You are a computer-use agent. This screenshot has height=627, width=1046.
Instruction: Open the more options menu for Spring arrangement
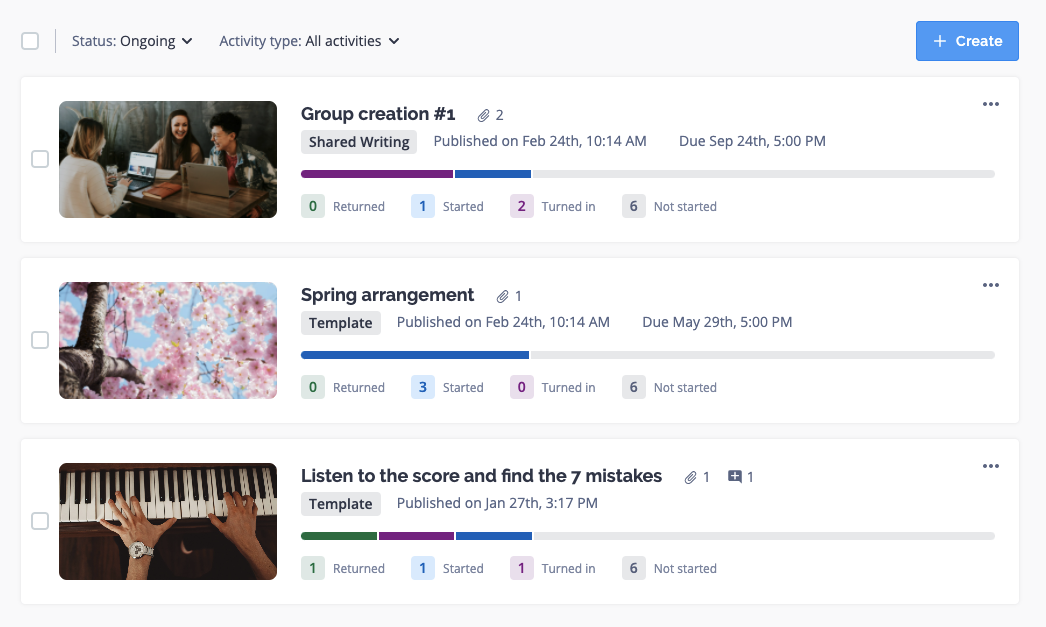[x=991, y=285]
